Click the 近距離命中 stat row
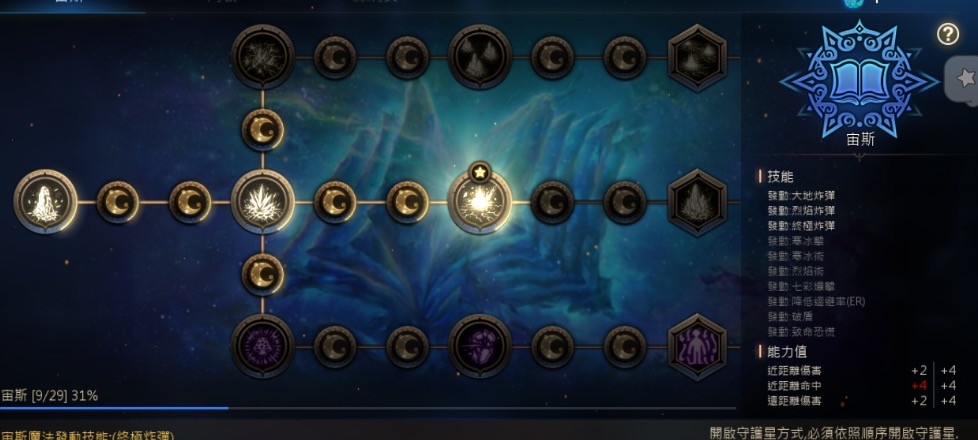Image resolution: width=978 pixels, height=440 pixels. click(x=861, y=386)
